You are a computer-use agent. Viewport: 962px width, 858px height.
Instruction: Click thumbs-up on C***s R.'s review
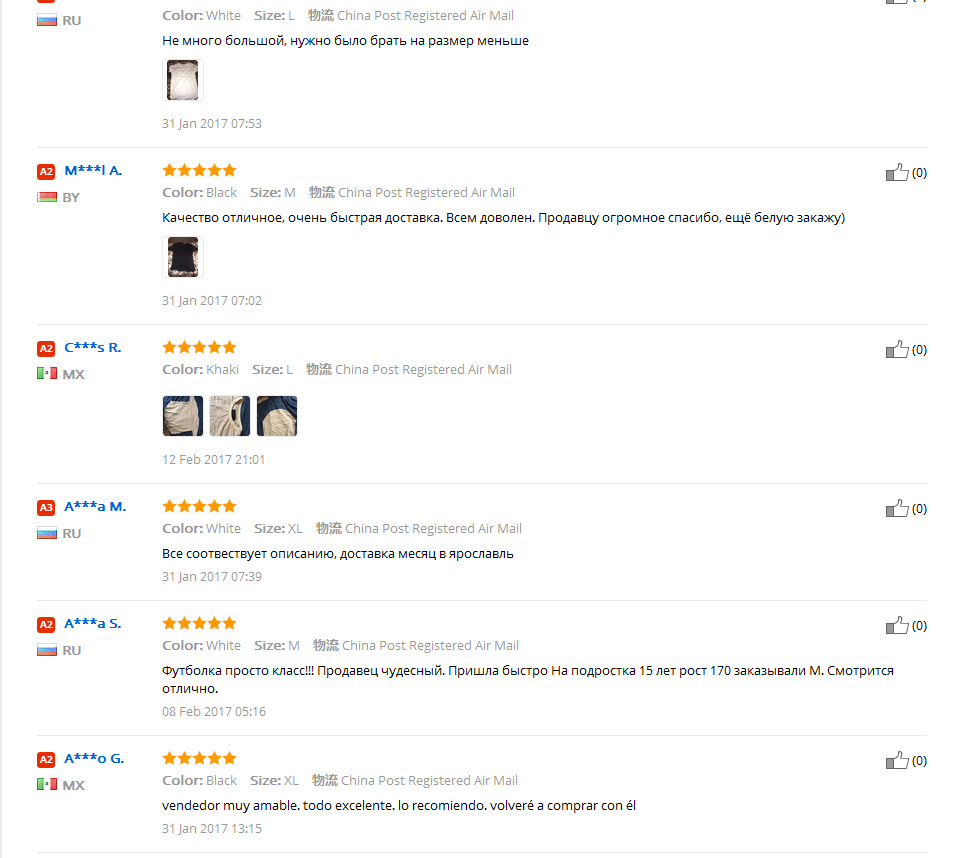[897, 350]
